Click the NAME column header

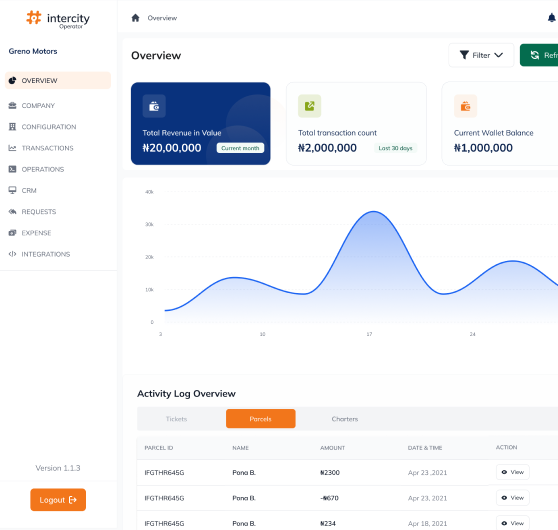pyautogui.click(x=241, y=448)
